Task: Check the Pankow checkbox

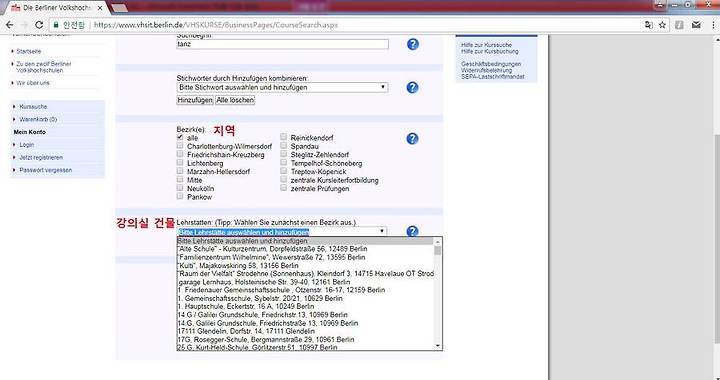Action: pyautogui.click(x=180, y=196)
